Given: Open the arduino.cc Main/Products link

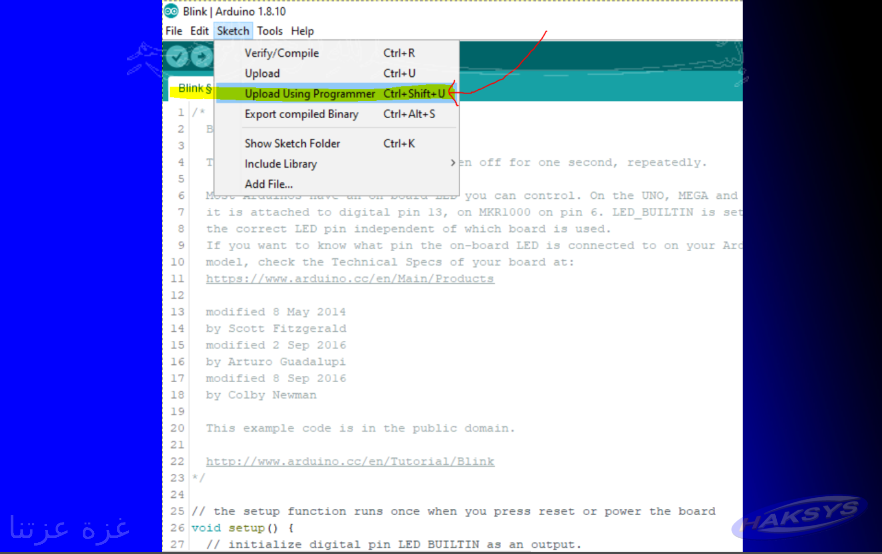Looking at the screenshot, I should [x=350, y=278].
